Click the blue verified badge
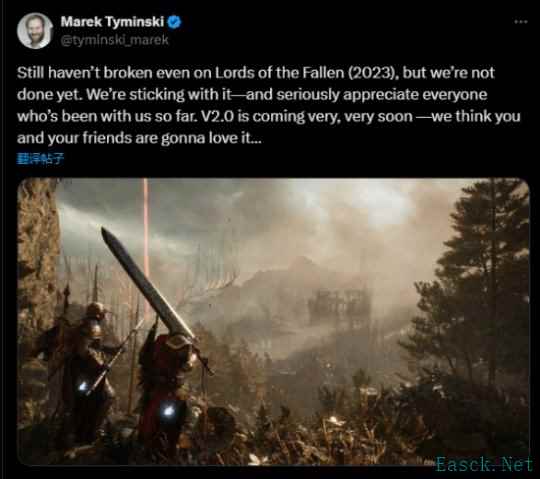This screenshot has width=540, height=479. [174, 22]
